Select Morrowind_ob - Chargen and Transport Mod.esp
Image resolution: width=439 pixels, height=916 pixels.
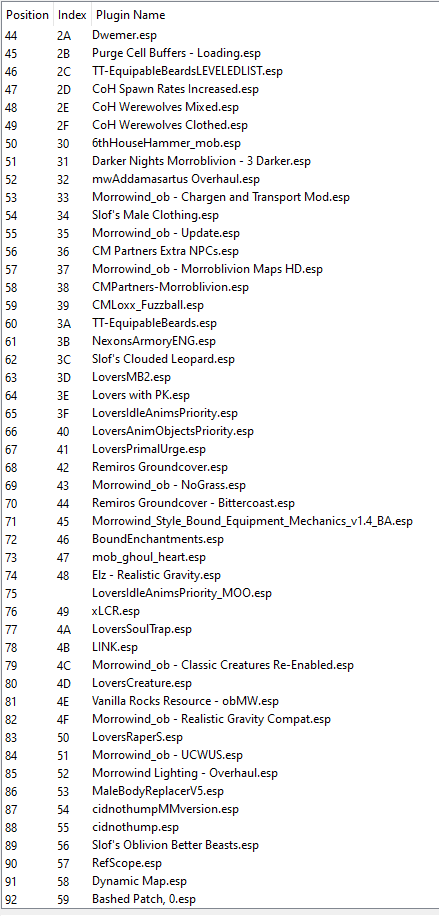[220, 197]
